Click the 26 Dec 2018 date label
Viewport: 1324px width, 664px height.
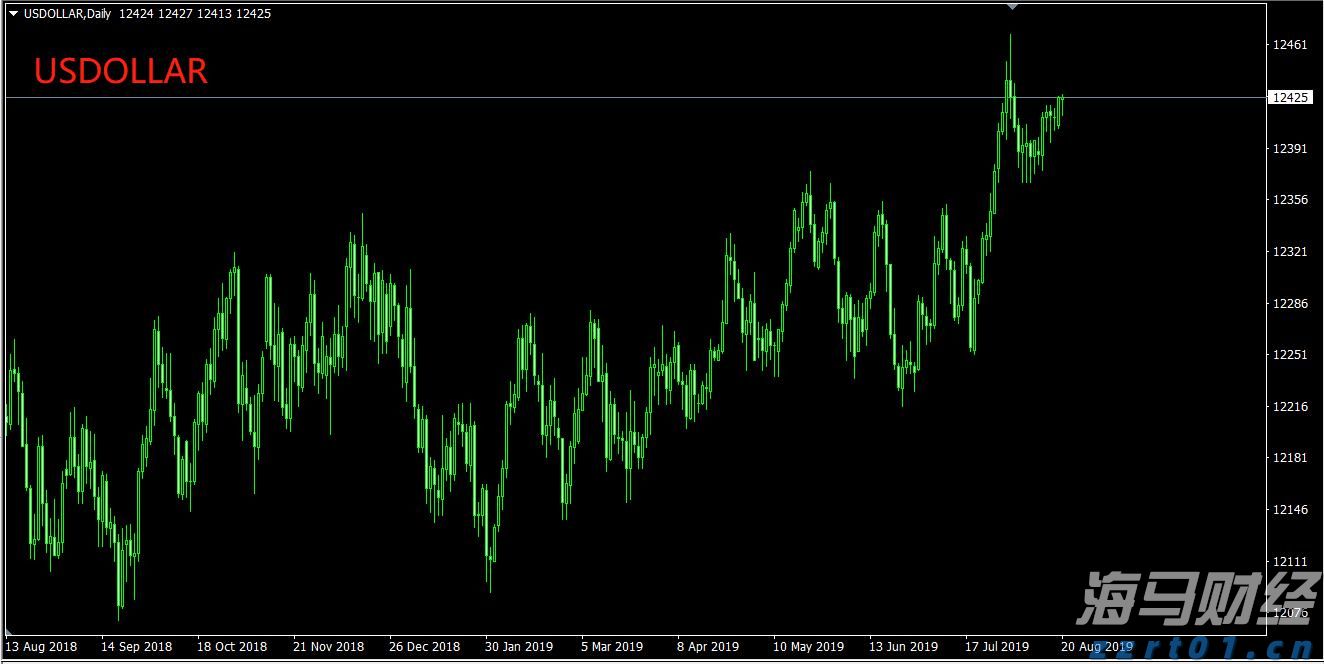point(425,647)
